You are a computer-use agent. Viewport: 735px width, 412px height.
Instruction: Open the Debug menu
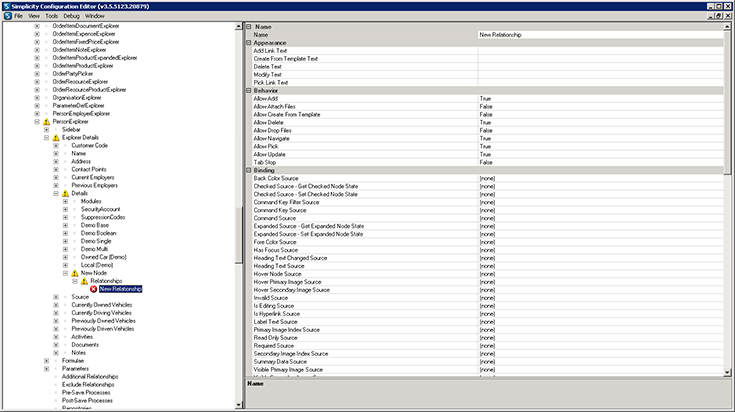pyautogui.click(x=71, y=16)
